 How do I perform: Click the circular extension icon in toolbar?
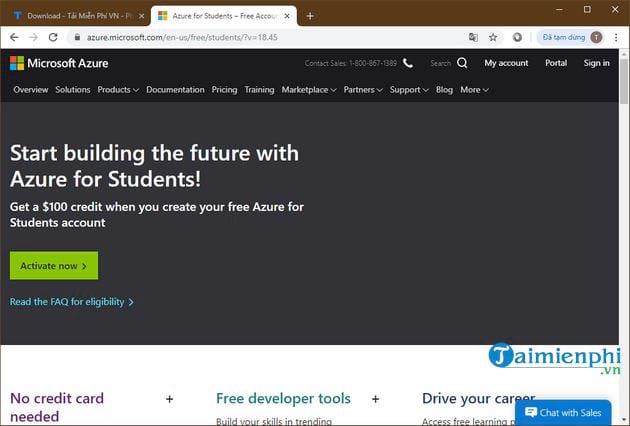(517, 37)
